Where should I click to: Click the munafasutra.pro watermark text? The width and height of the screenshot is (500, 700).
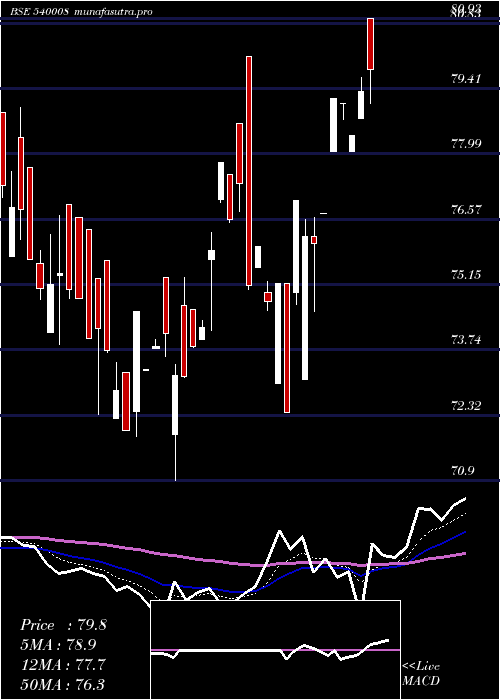(x=113, y=12)
